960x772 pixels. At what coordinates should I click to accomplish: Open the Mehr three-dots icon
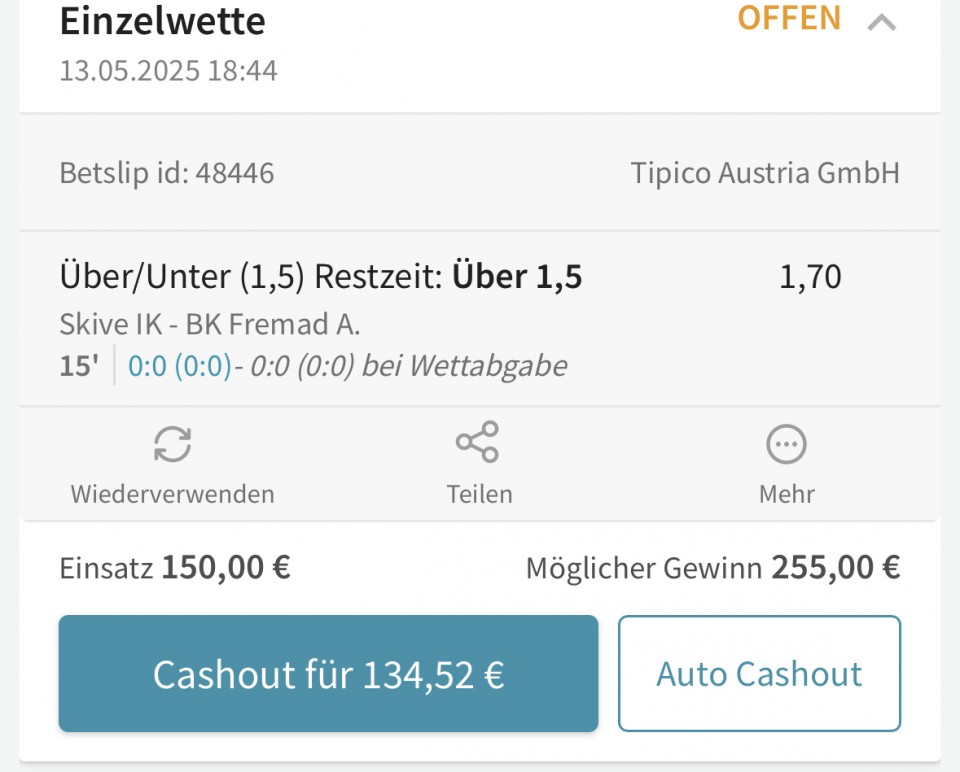point(786,444)
